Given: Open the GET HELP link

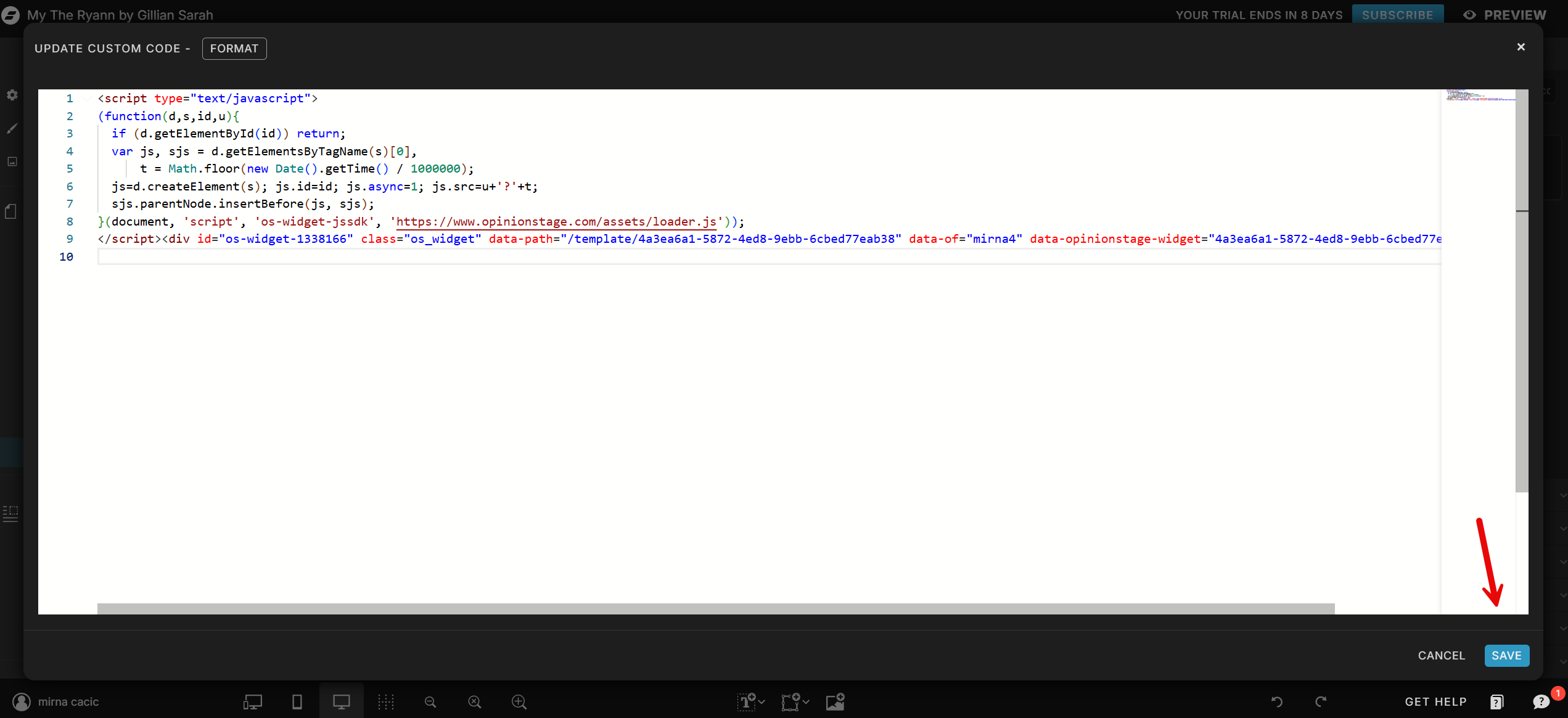Looking at the screenshot, I should point(1435,701).
